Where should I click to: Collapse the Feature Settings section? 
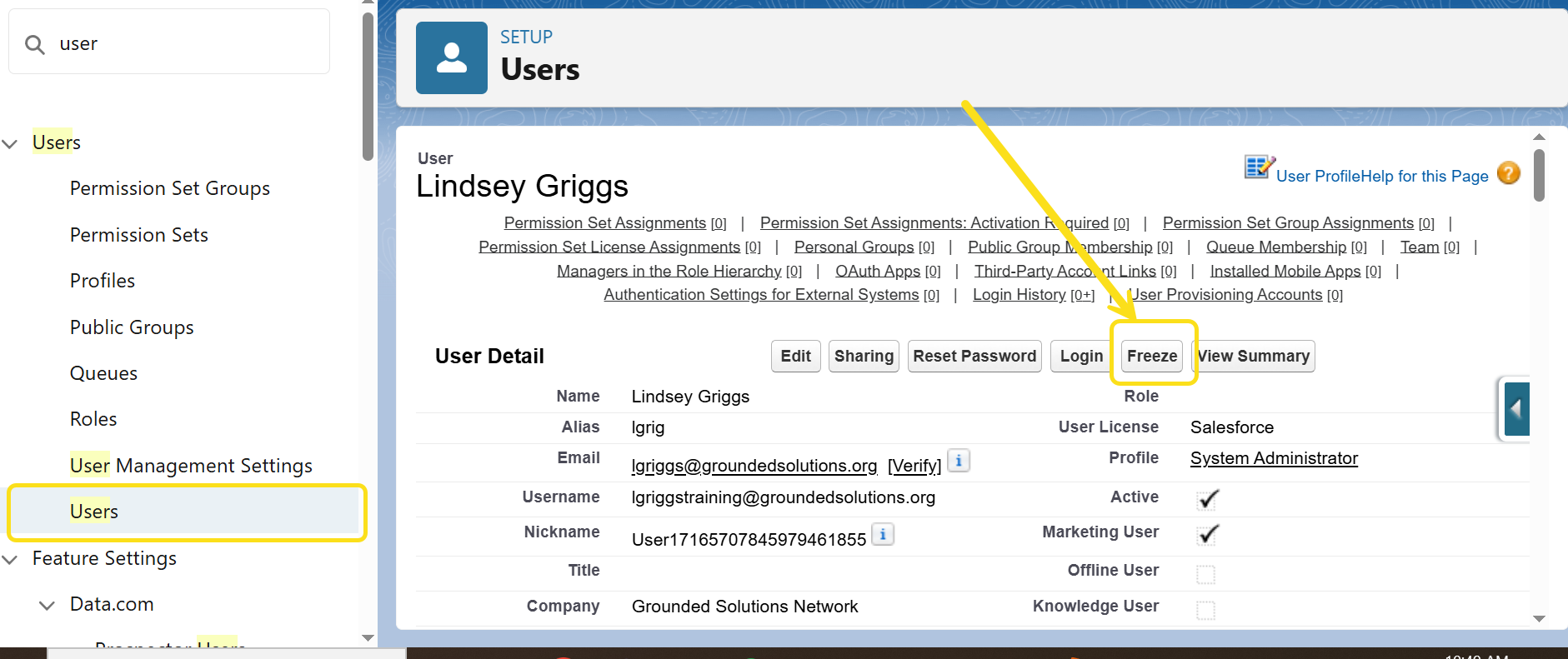pos(11,559)
